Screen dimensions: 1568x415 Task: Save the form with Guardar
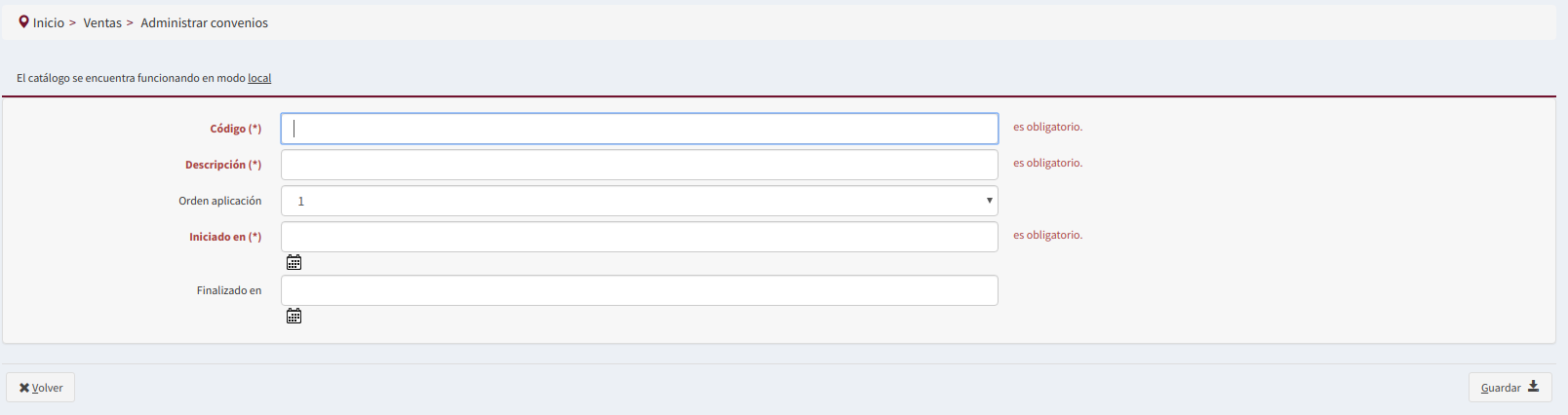(x=1509, y=387)
